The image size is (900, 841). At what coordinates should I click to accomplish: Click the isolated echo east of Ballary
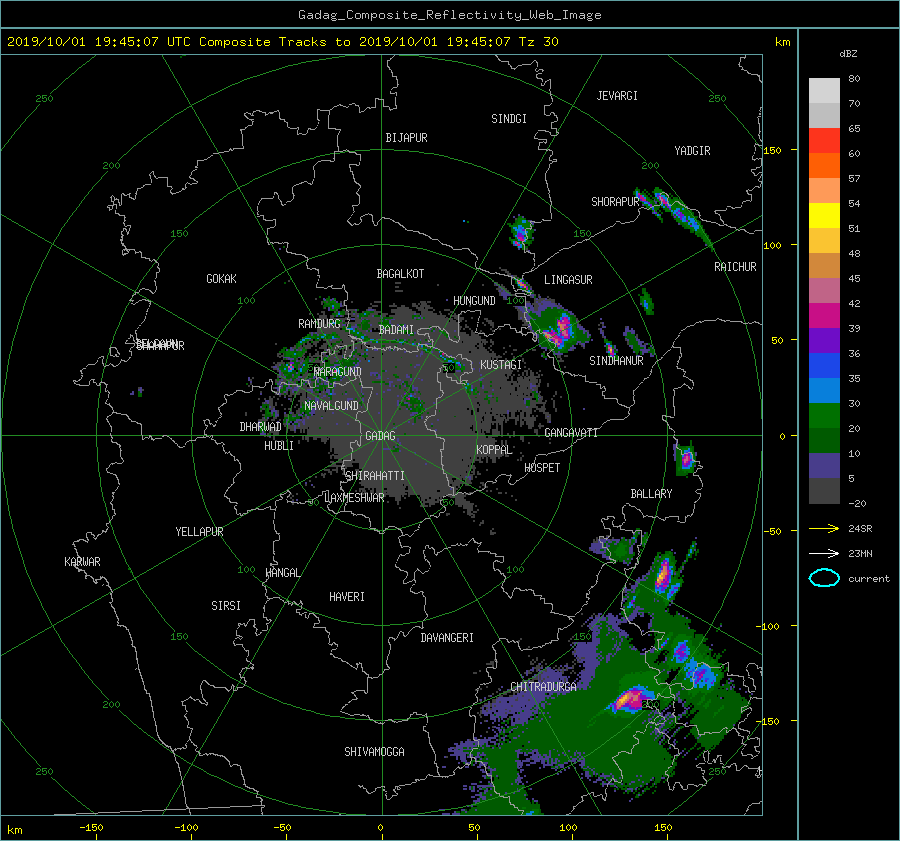tap(686, 459)
